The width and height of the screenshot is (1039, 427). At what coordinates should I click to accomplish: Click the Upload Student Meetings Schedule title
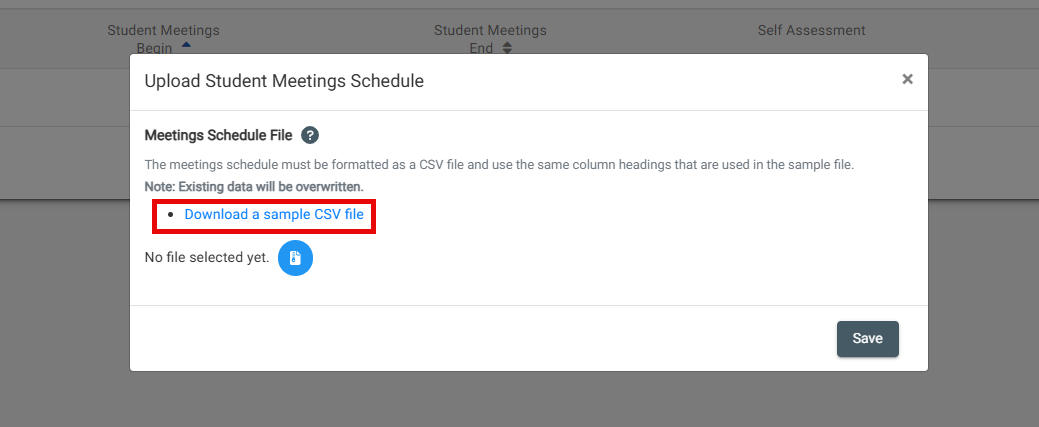pos(284,81)
